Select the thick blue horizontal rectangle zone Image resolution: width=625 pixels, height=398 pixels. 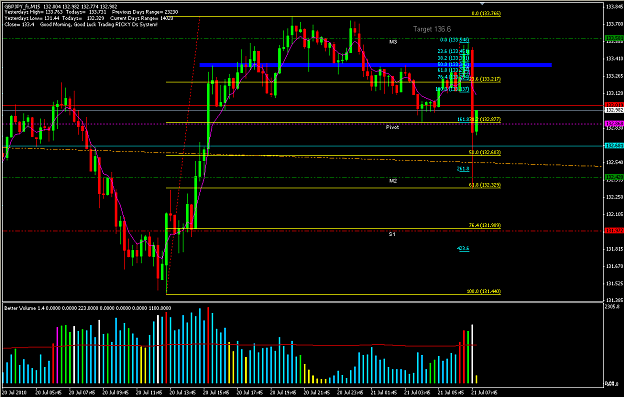point(375,65)
